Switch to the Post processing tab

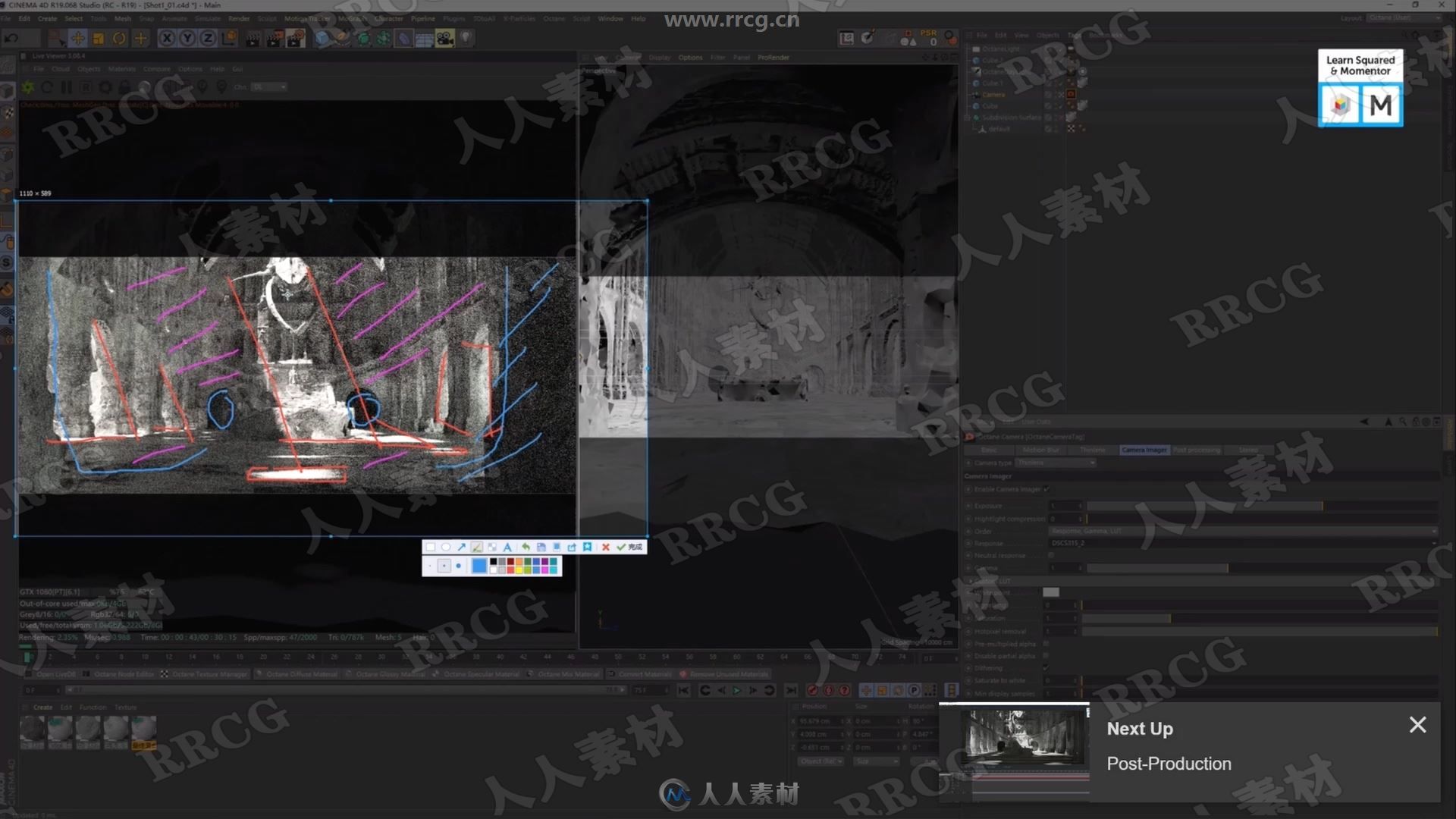[x=1197, y=450]
